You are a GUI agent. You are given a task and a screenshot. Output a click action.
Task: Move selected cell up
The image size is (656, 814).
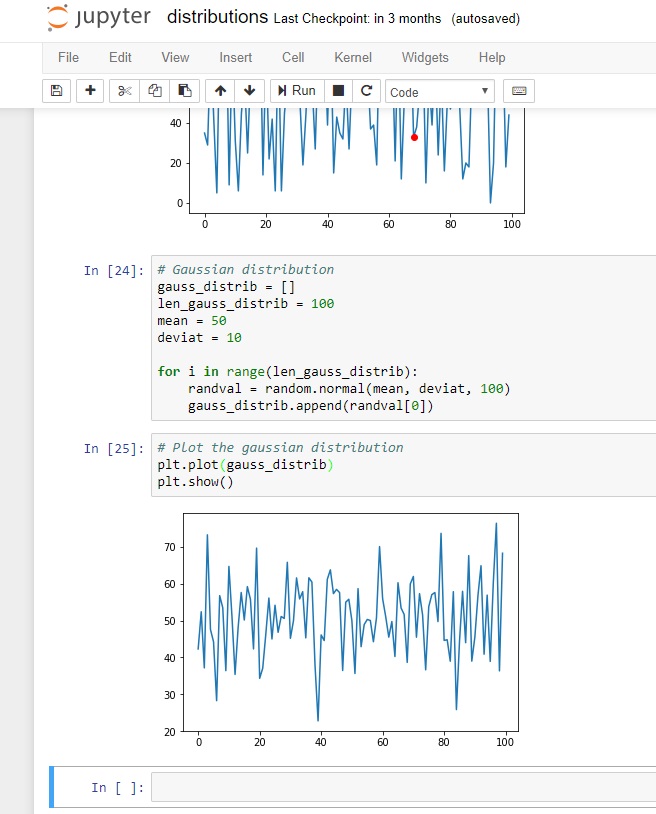220,91
